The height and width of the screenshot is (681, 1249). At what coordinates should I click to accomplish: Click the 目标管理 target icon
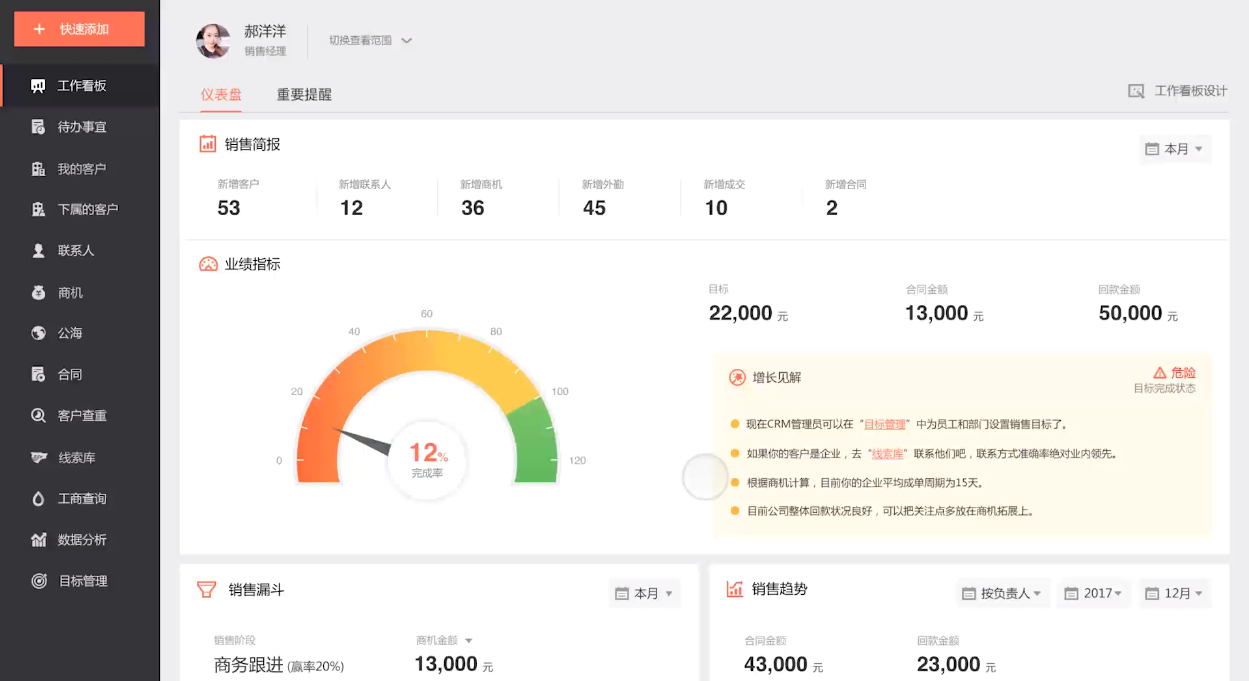tap(39, 581)
